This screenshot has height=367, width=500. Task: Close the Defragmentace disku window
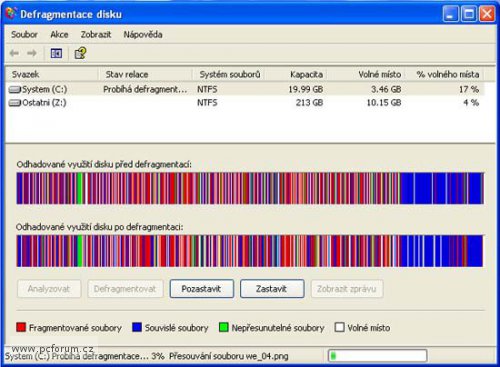(x=487, y=14)
